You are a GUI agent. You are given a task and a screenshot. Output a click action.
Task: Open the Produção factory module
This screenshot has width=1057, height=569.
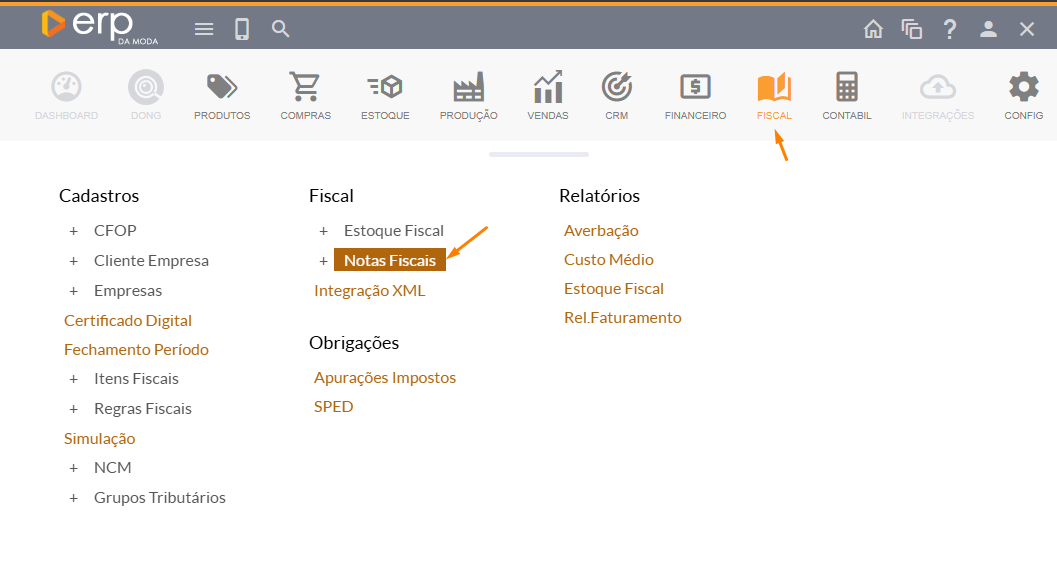pyautogui.click(x=468, y=89)
